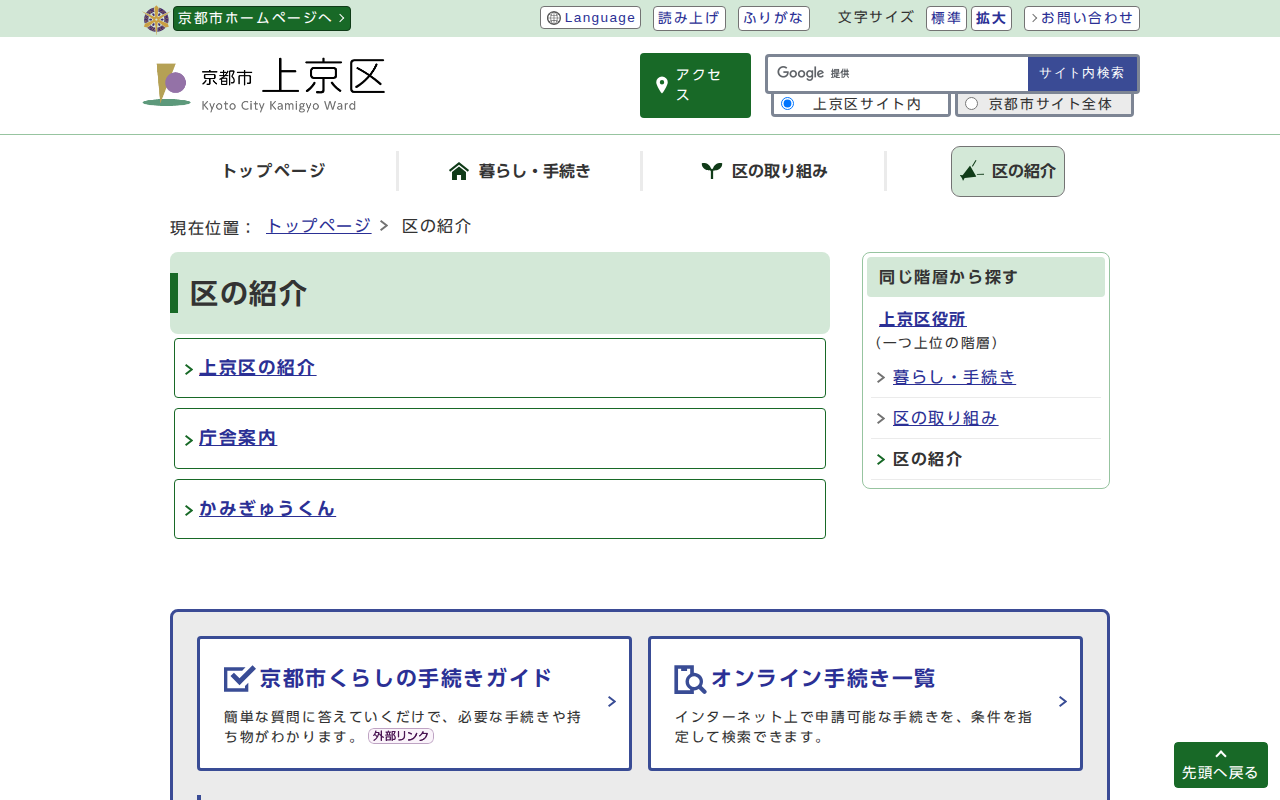
Task: Click the 文字サイズ label
Action: click(876, 17)
